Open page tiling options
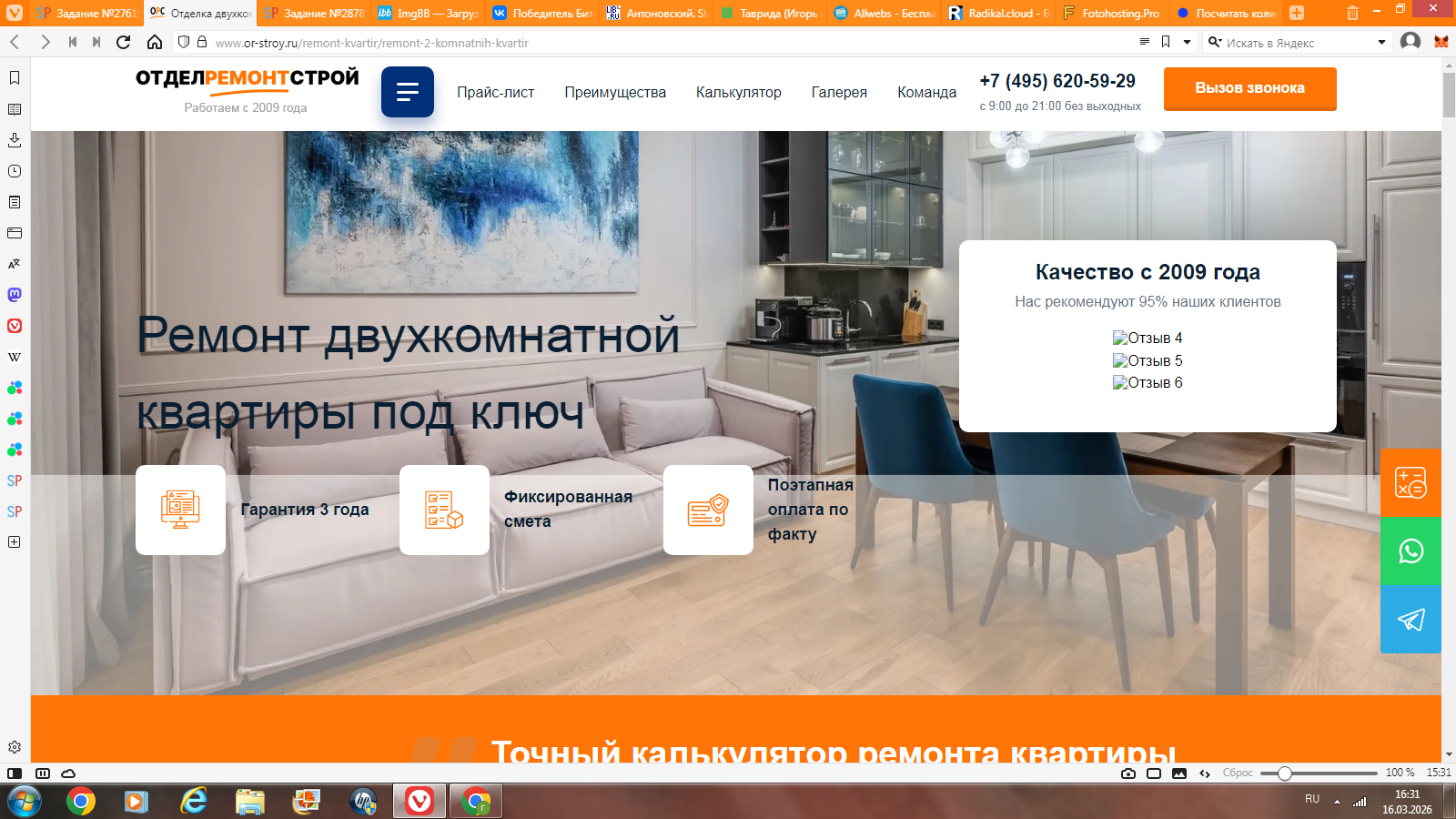The image size is (1456, 819). [x=1154, y=773]
